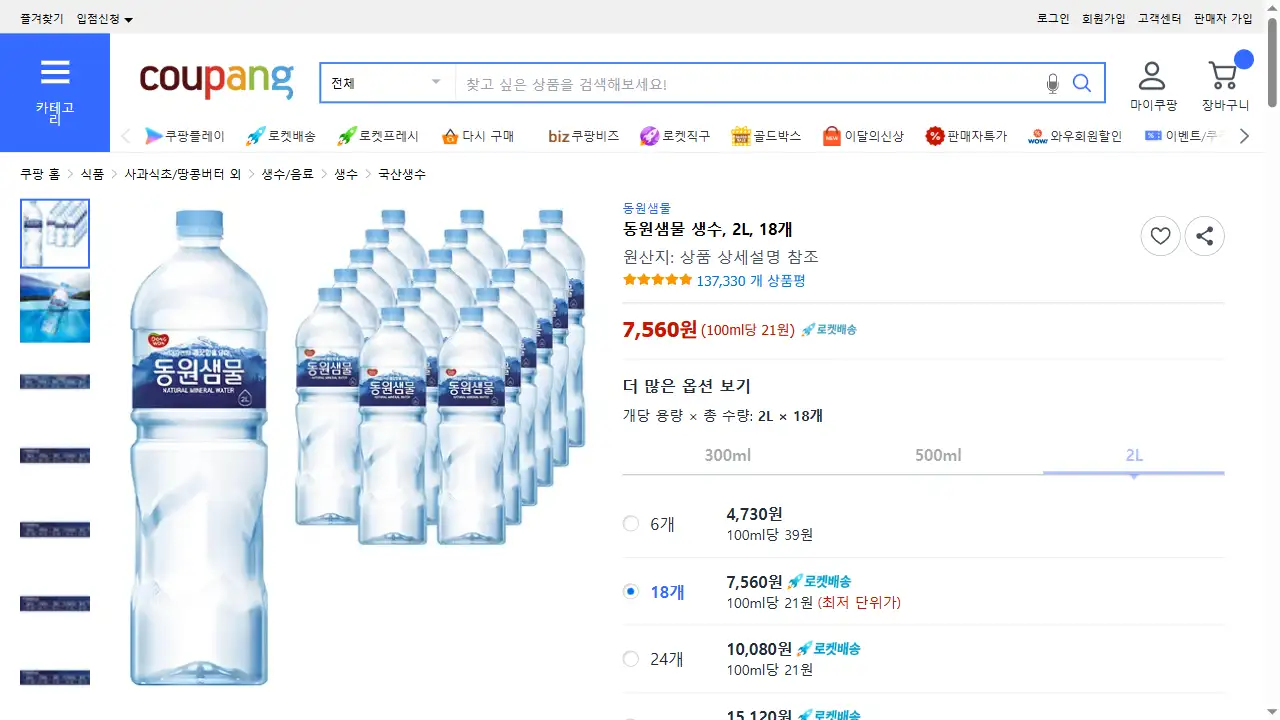Select the 18개 quantity option
This screenshot has height=720, width=1280.
[x=631, y=591]
